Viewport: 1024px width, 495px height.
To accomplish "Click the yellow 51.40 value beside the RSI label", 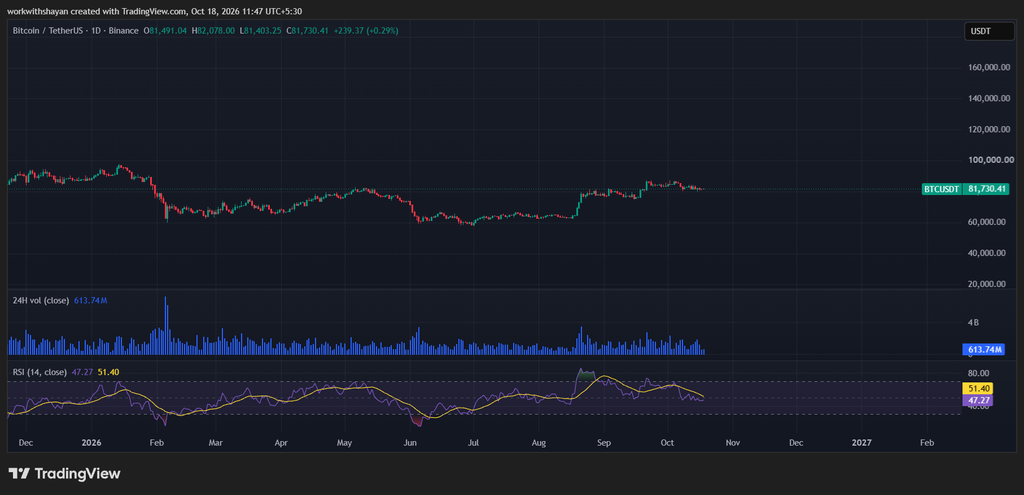I will 108,372.
